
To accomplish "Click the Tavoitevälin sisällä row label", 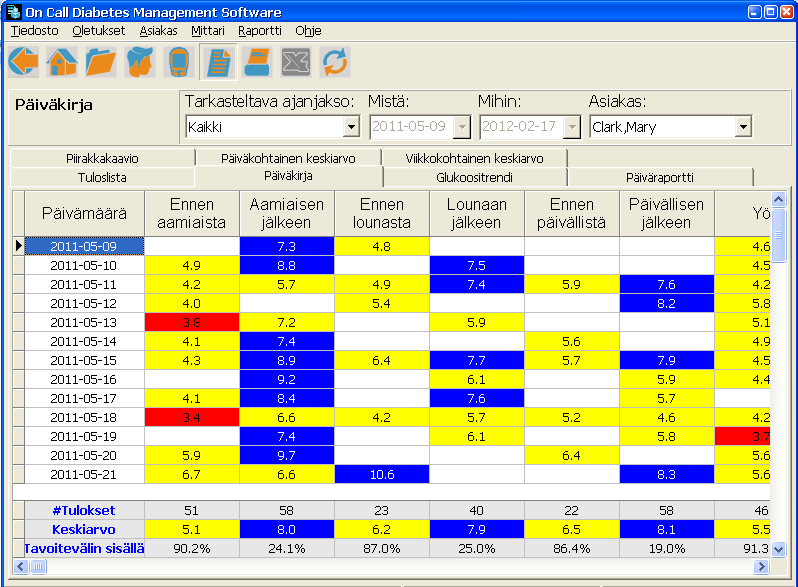I will pos(84,548).
